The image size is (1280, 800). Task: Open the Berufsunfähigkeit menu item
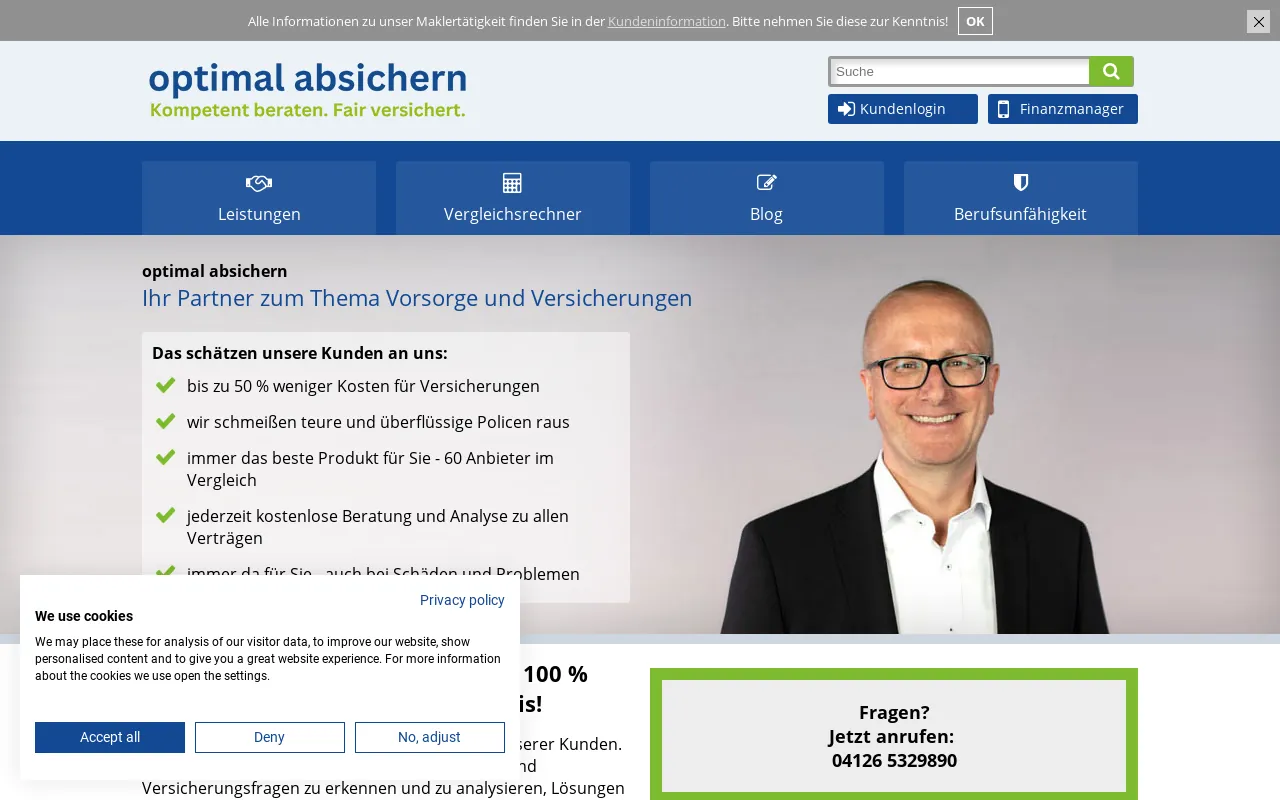tap(1021, 198)
